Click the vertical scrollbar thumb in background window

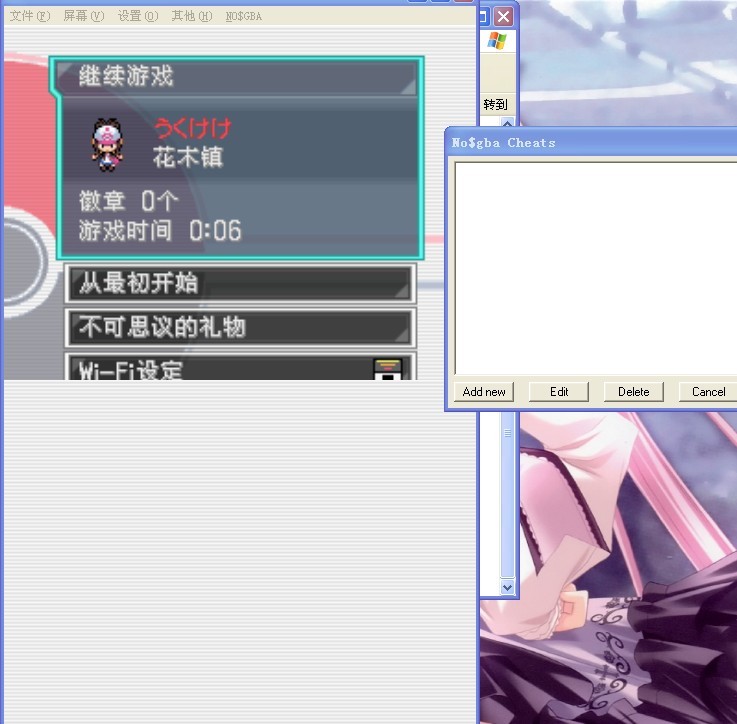click(507, 494)
